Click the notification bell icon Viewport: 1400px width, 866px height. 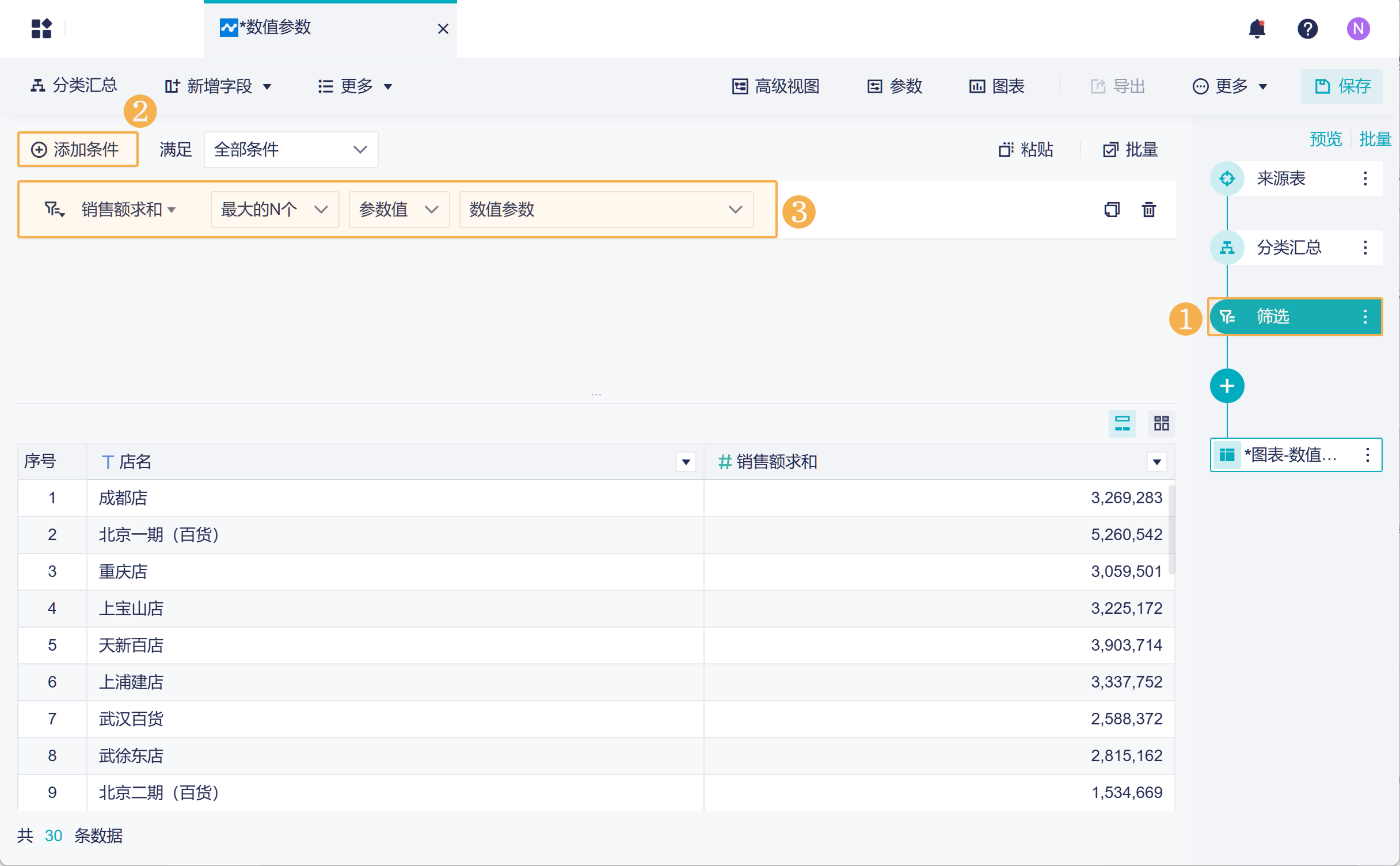click(x=1257, y=28)
